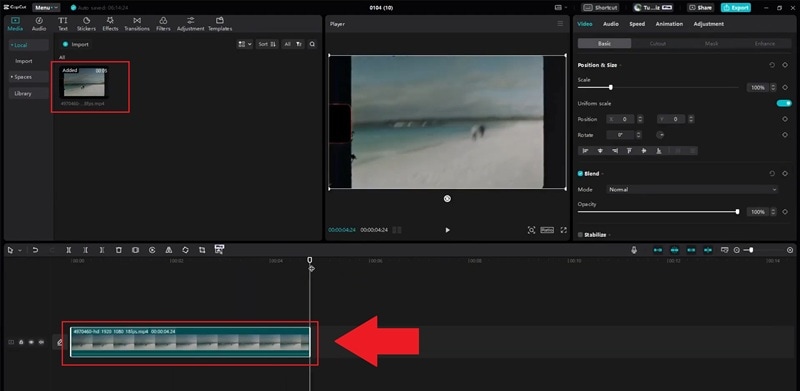Select the Mask sub-tab
Image resolution: width=800 pixels, height=391 pixels.
tap(711, 44)
